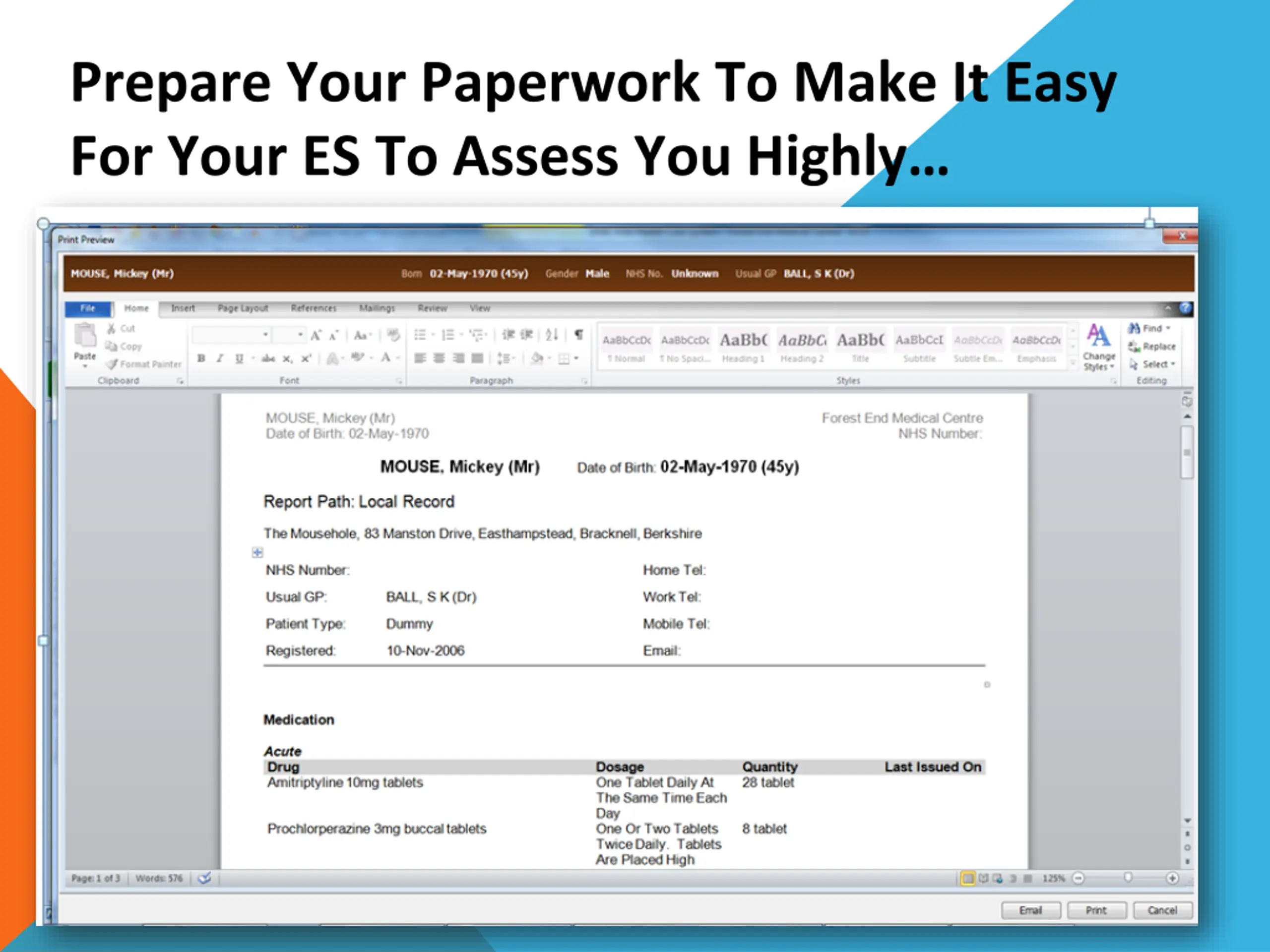Toggle the show paragraph marks icon
The width and height of the screenshot is (1270, 952).
tap(579, 335)
